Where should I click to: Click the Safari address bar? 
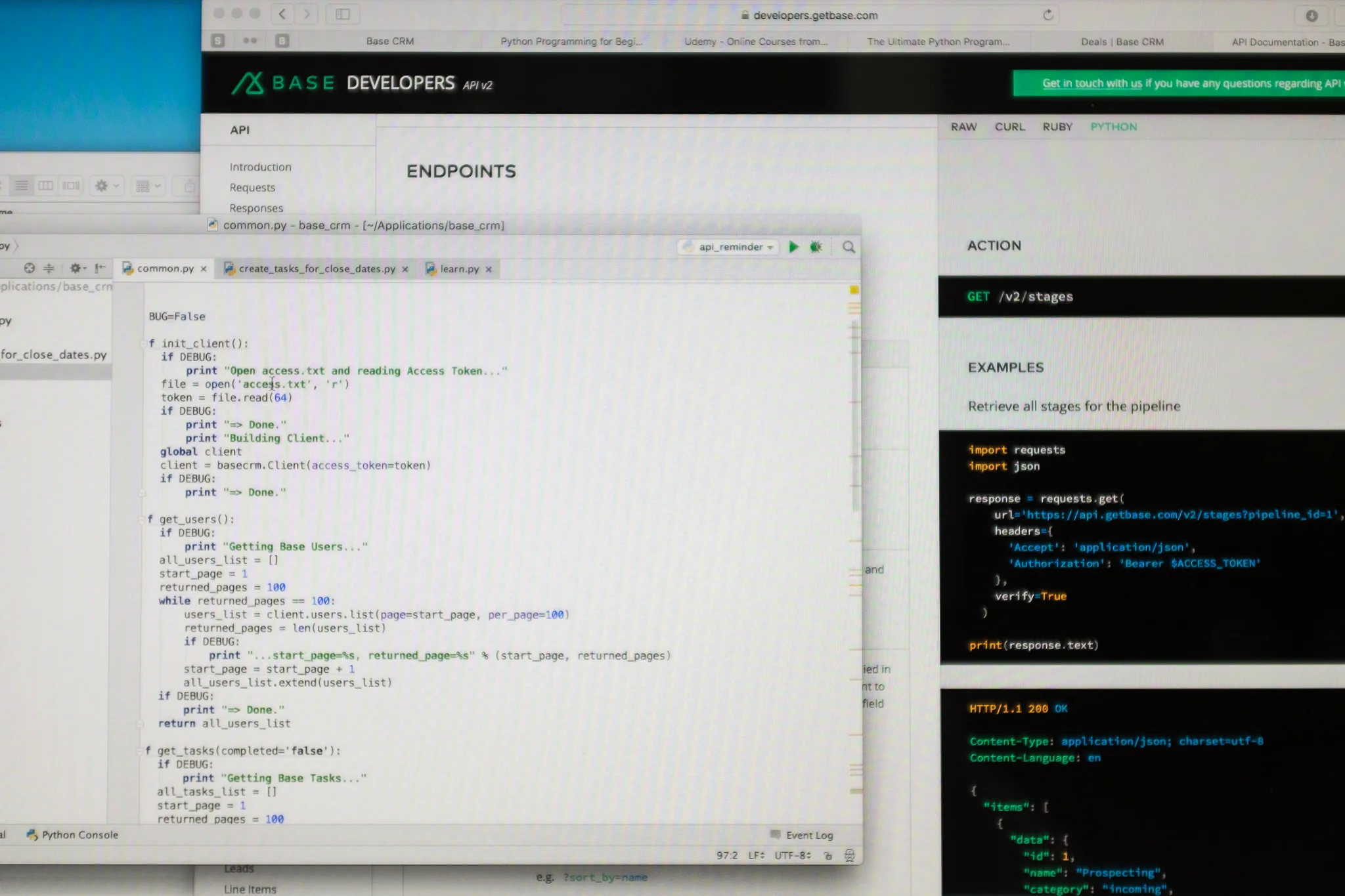click(814, 15)
